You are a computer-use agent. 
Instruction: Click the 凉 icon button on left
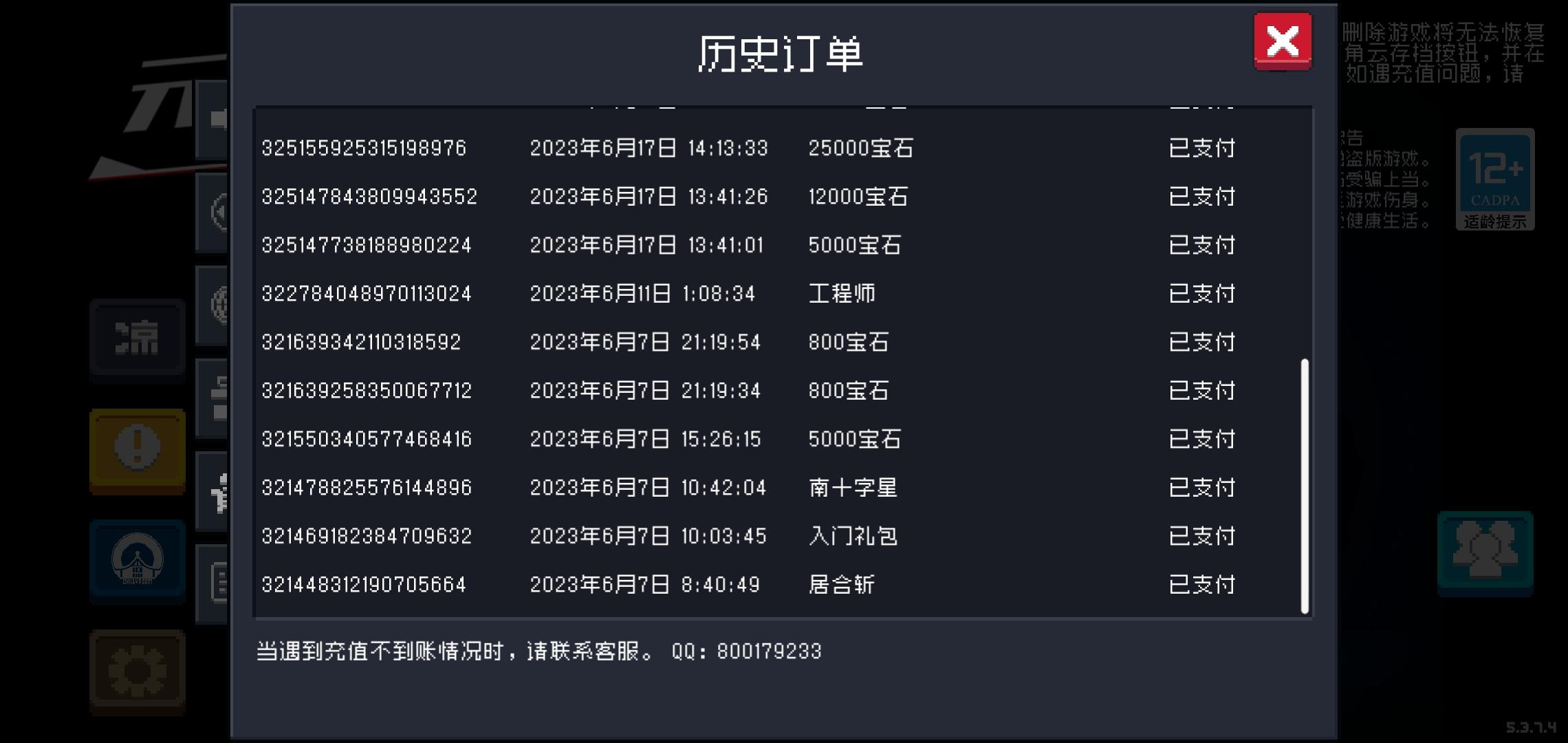(138, 339)
